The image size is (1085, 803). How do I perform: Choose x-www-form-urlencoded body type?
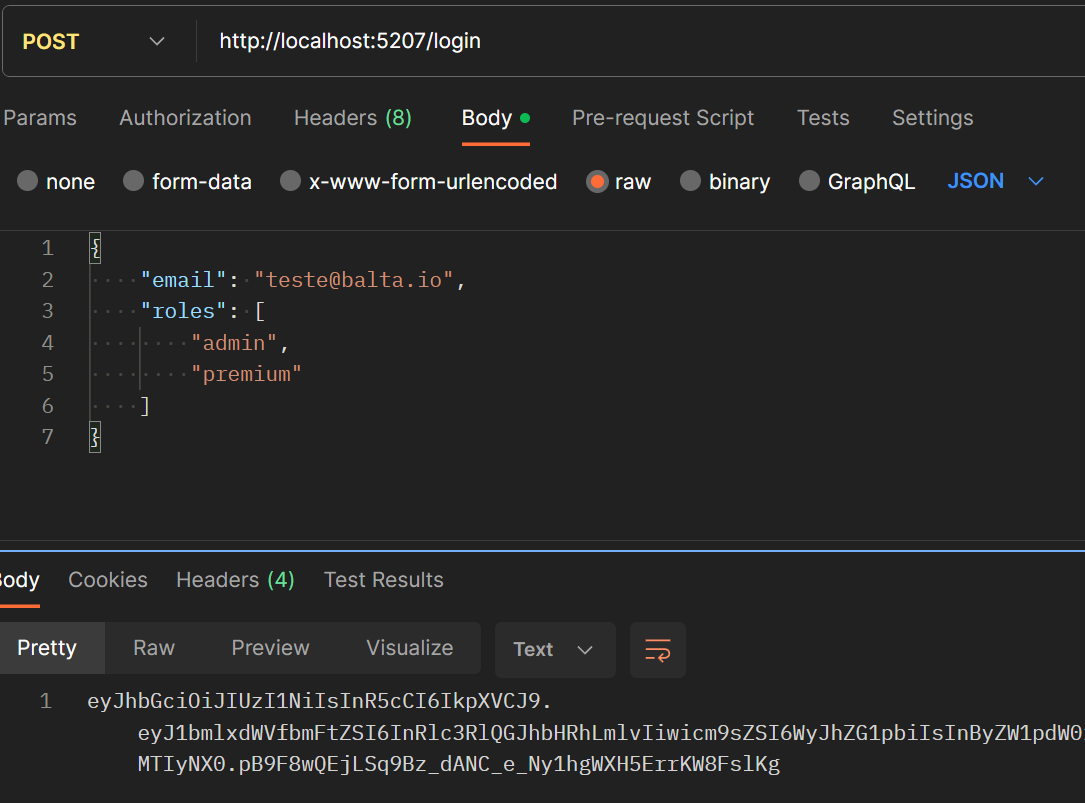click(419, 181)
